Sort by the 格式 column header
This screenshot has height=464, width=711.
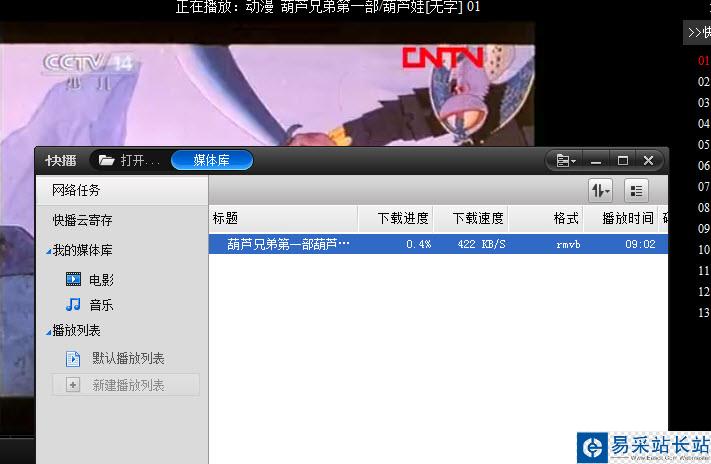coord(546,219)
